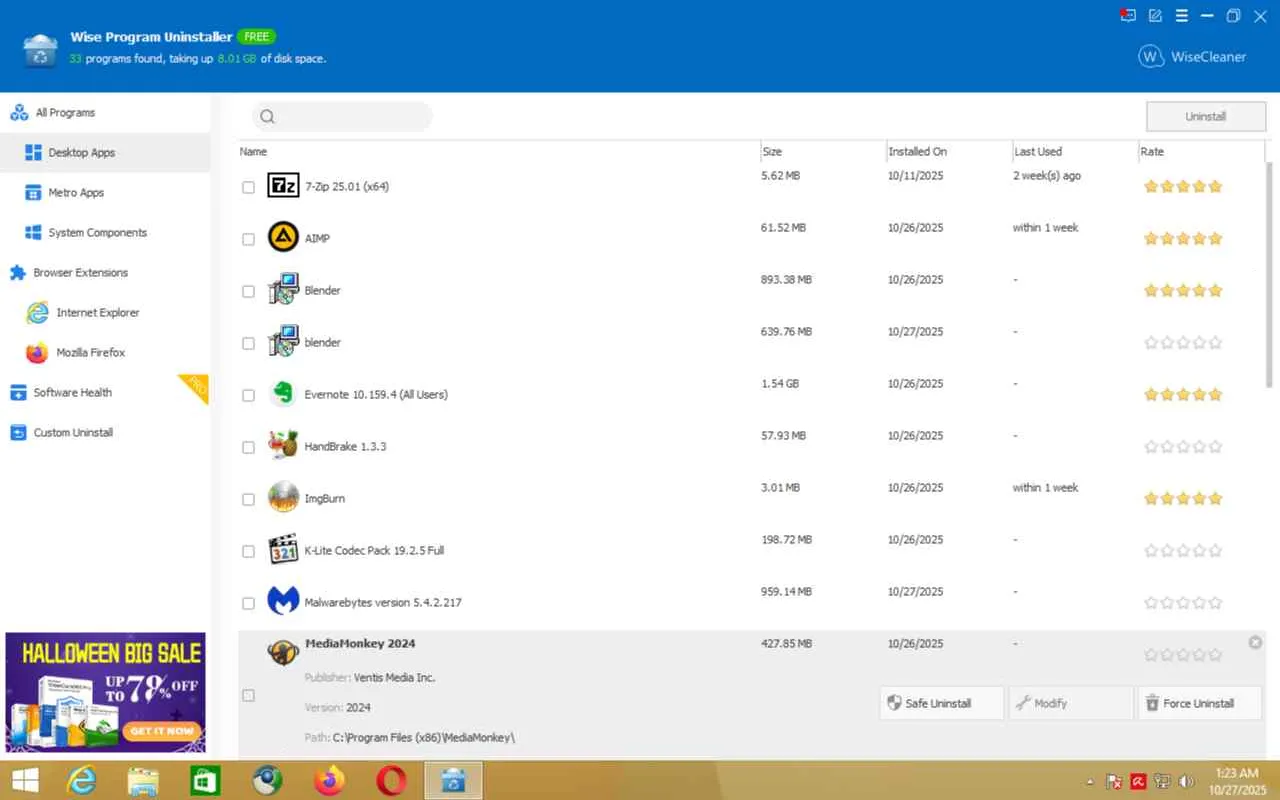Open the volume control in the tray
Screen dimensions: 1280x800
tap(1187, 781)
